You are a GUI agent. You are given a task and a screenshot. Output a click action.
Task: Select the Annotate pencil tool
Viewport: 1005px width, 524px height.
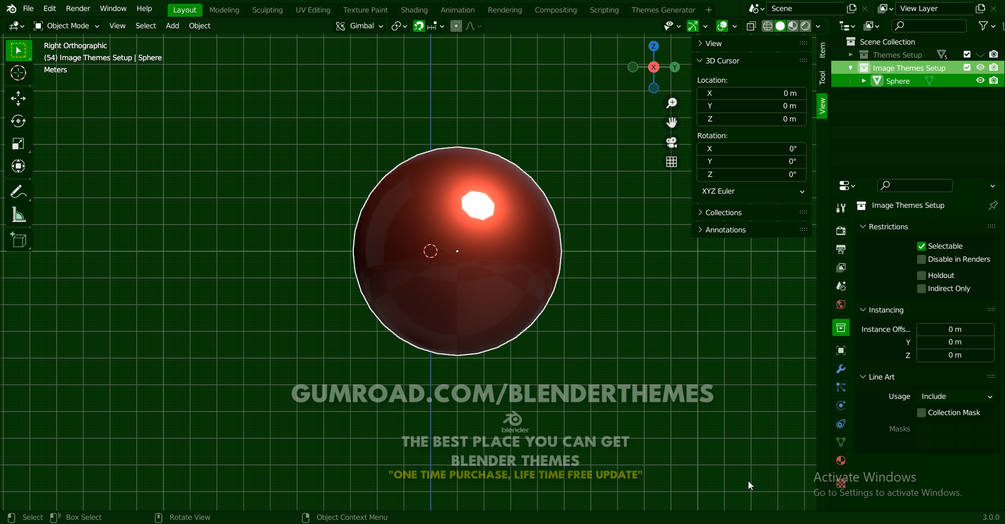pyautogui.click(x=19, y=192)
